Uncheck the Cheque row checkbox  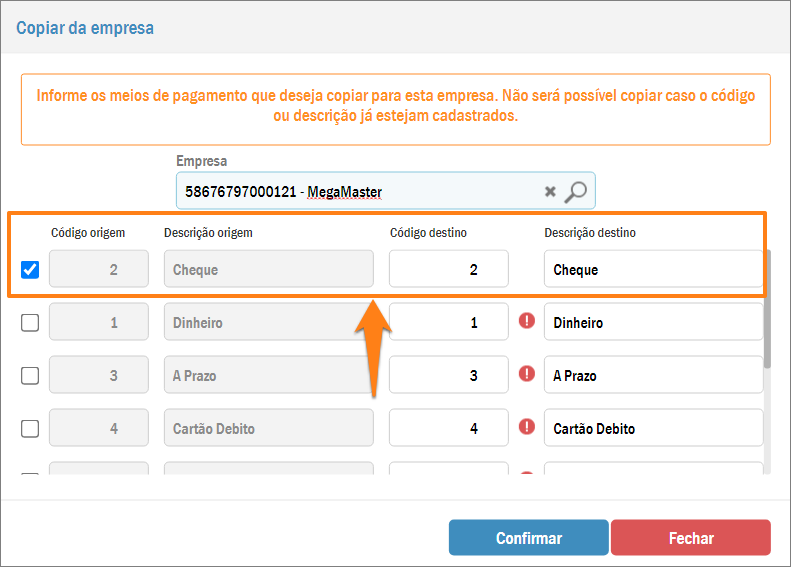click(x=30, y=270)
